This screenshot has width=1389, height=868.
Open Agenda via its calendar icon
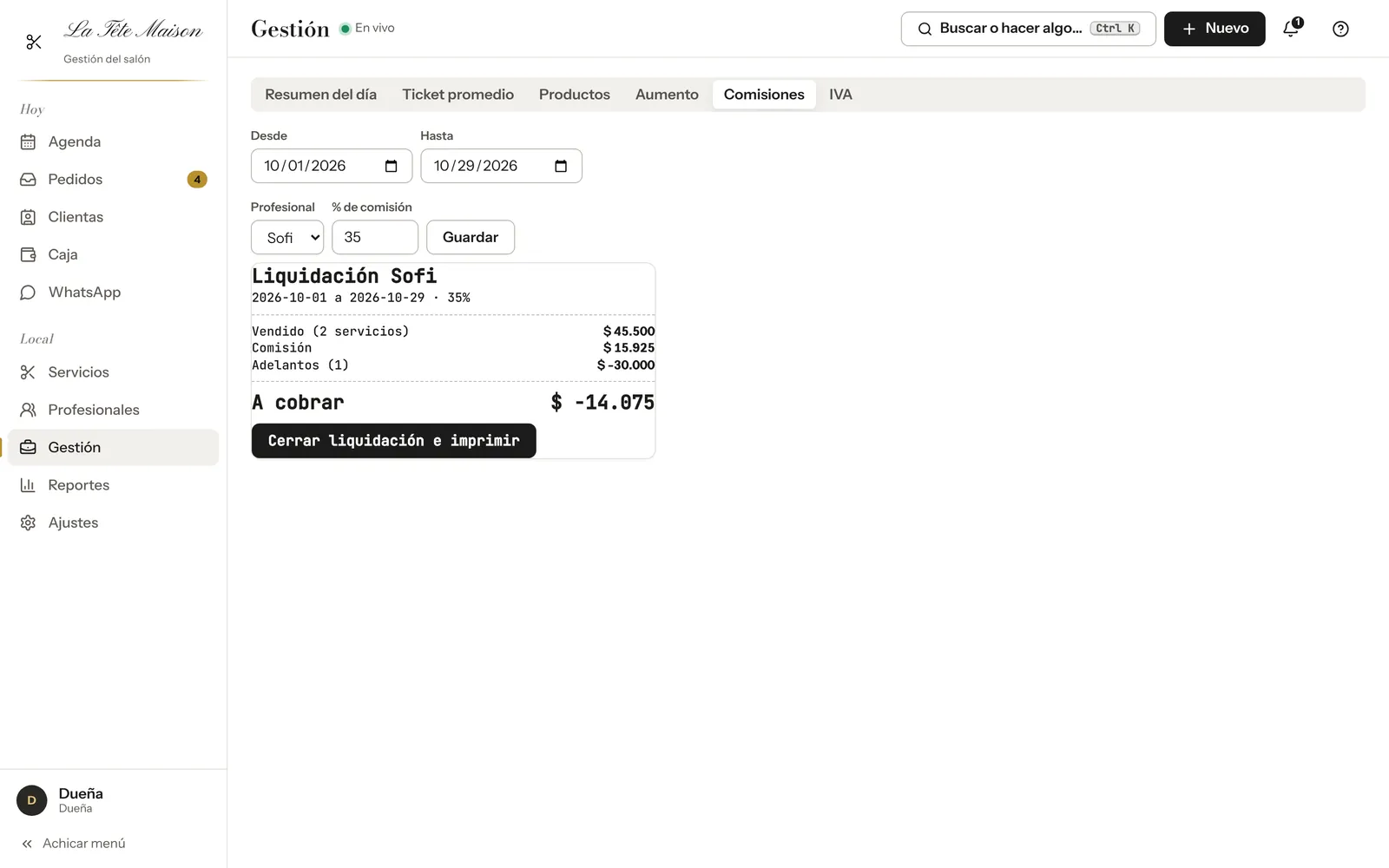point(28,141)
